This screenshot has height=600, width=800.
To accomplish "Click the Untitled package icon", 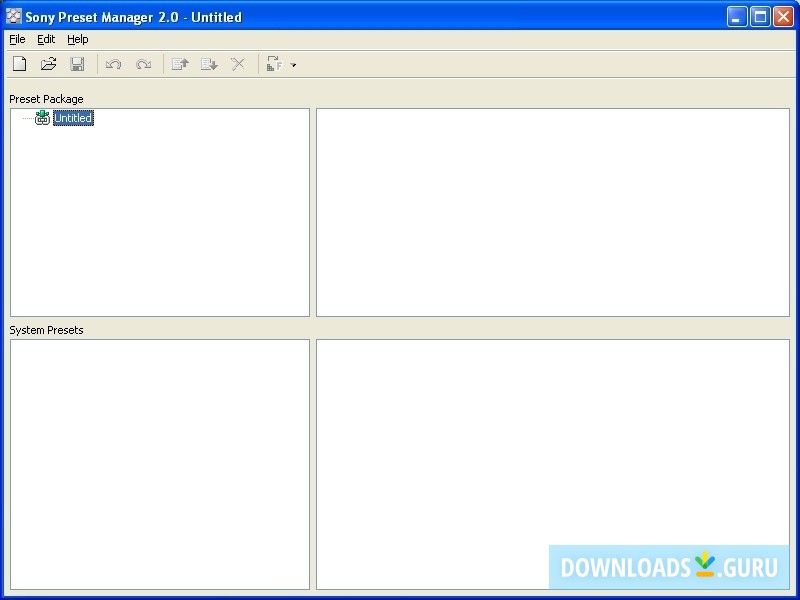I will pyautogui.click(x=42, y=117).
